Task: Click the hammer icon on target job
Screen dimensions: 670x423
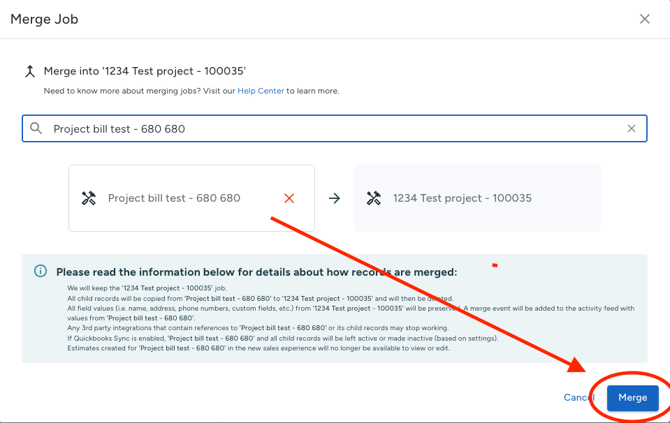Action: click(x=374, y=198)
